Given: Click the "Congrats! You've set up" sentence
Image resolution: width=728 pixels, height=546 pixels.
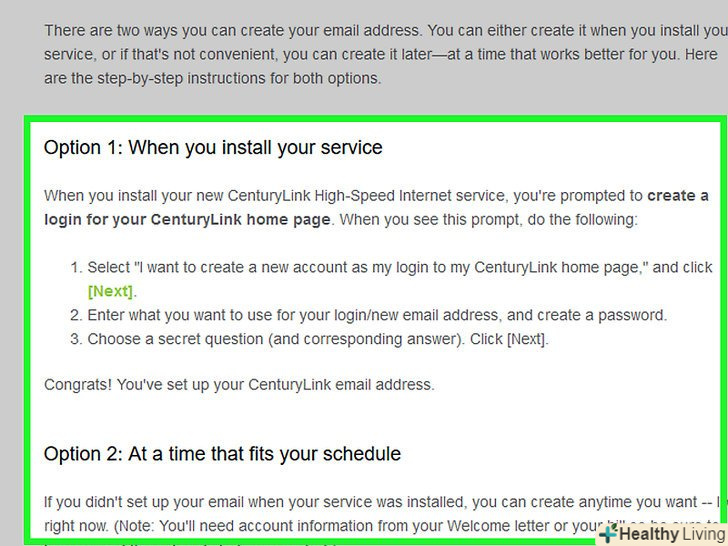Looking at the screenshot, I should tap(239, 384).
